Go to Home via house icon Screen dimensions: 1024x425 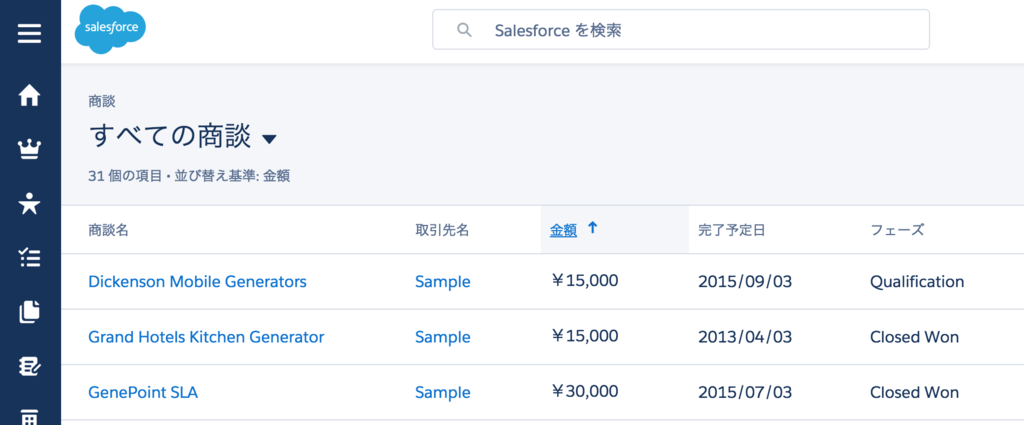(x=29, y=96)
